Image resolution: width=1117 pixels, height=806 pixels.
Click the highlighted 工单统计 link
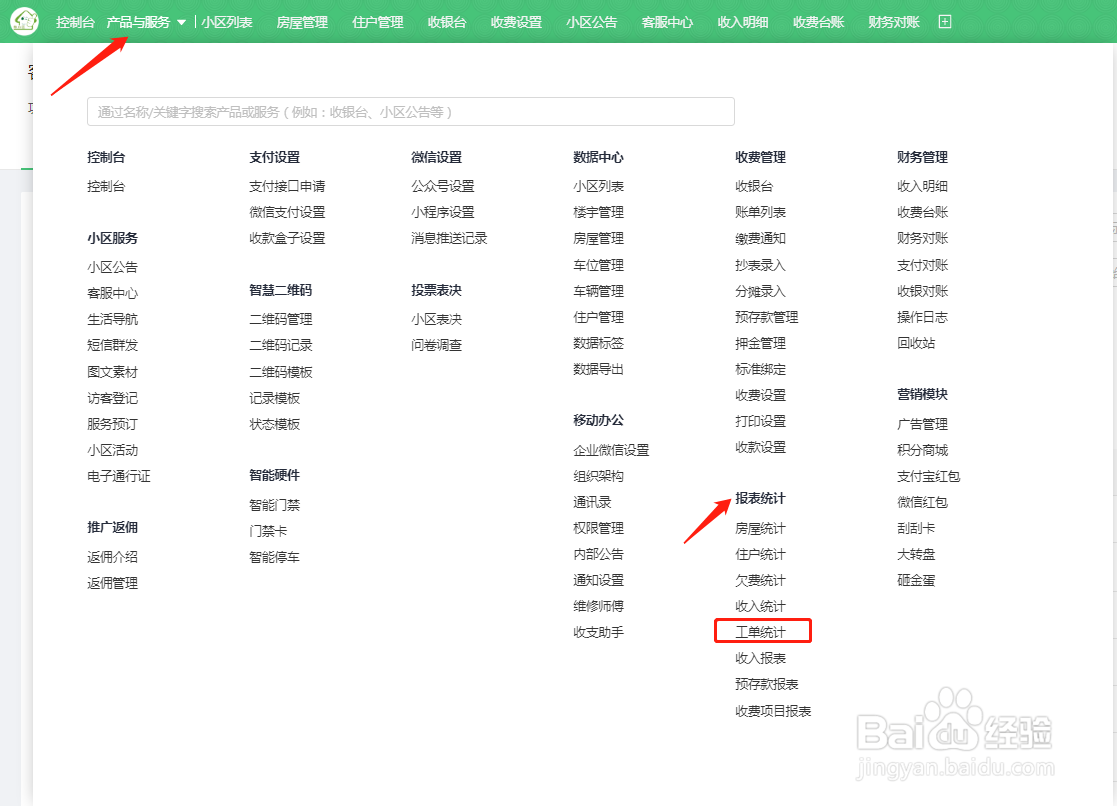tap(762, 630)
